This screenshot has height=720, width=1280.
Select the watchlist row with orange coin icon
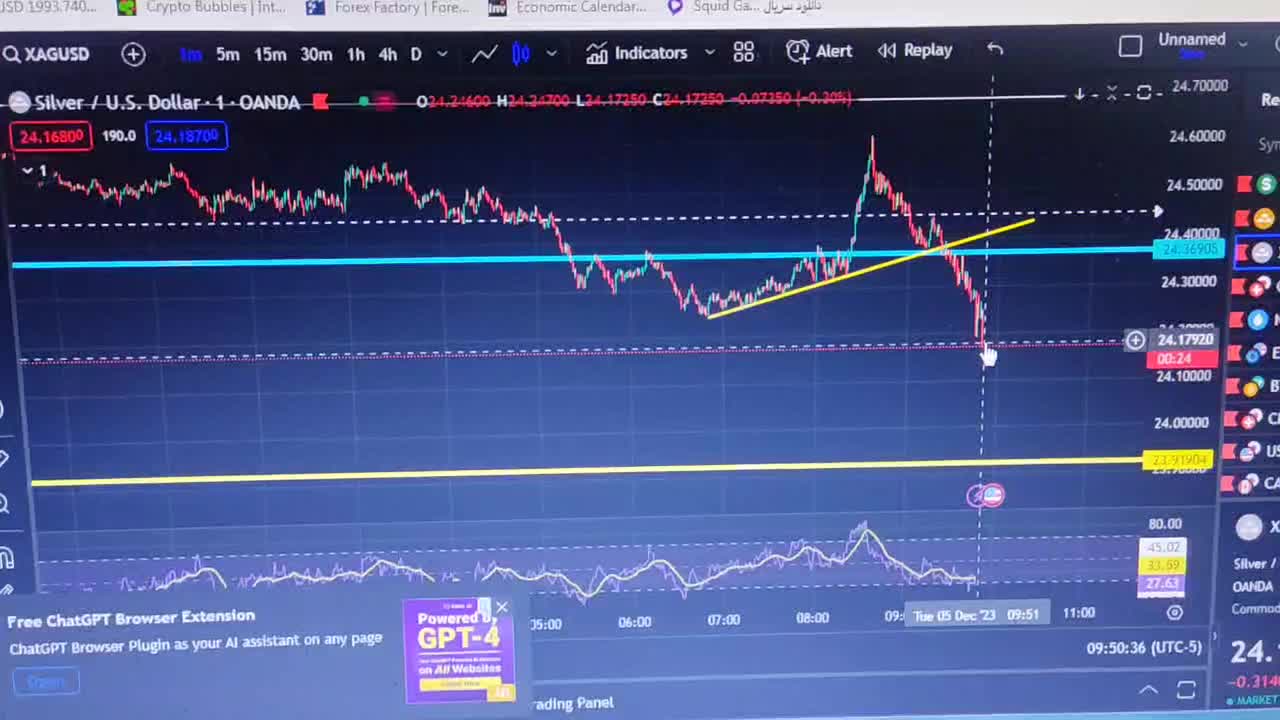1259,218
